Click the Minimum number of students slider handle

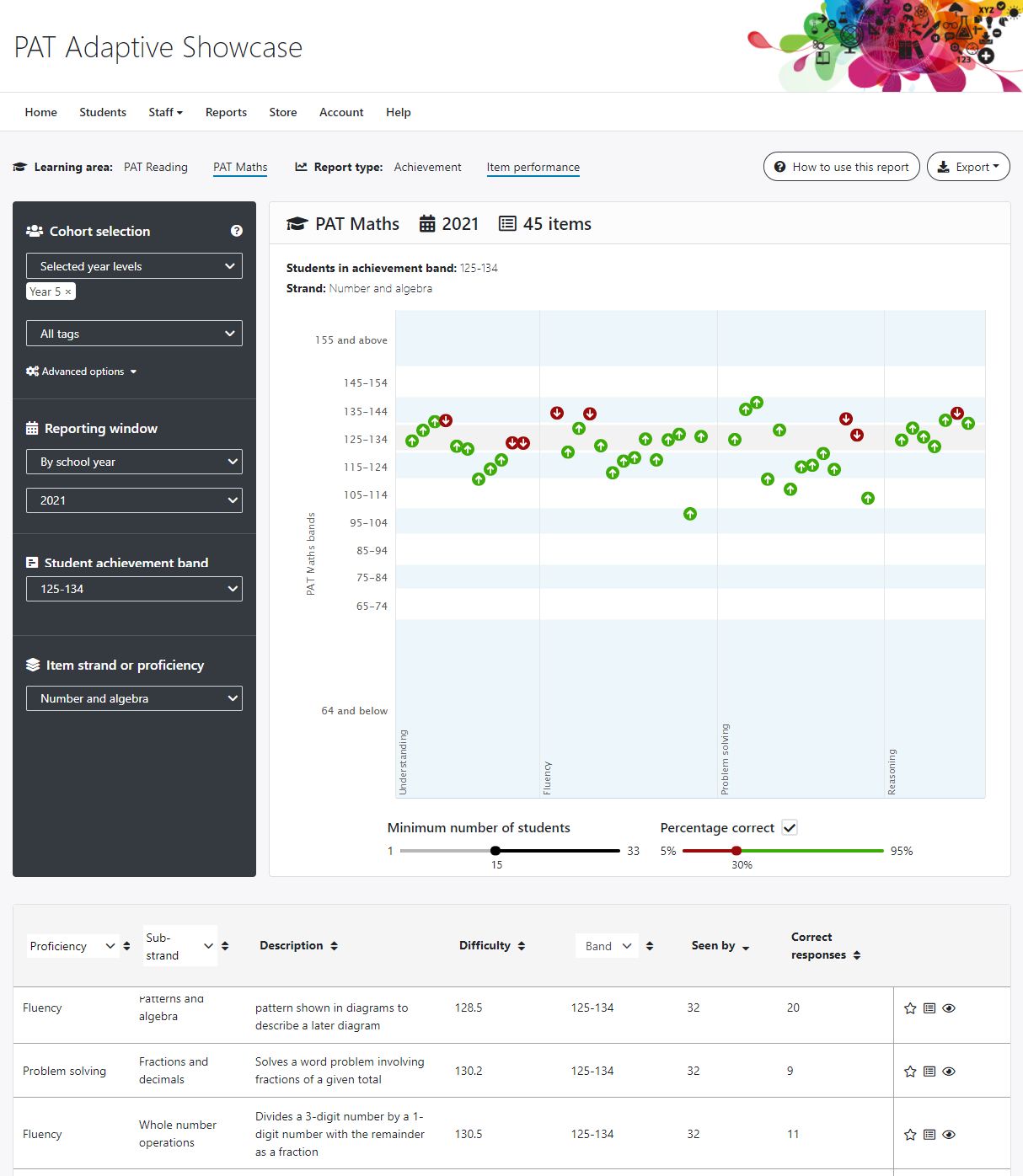coord(495,851)
